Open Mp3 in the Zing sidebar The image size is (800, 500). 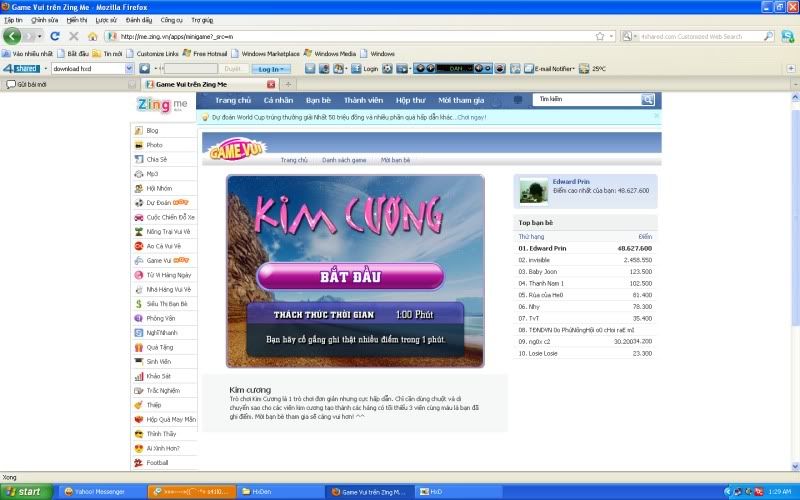(152, 174)
